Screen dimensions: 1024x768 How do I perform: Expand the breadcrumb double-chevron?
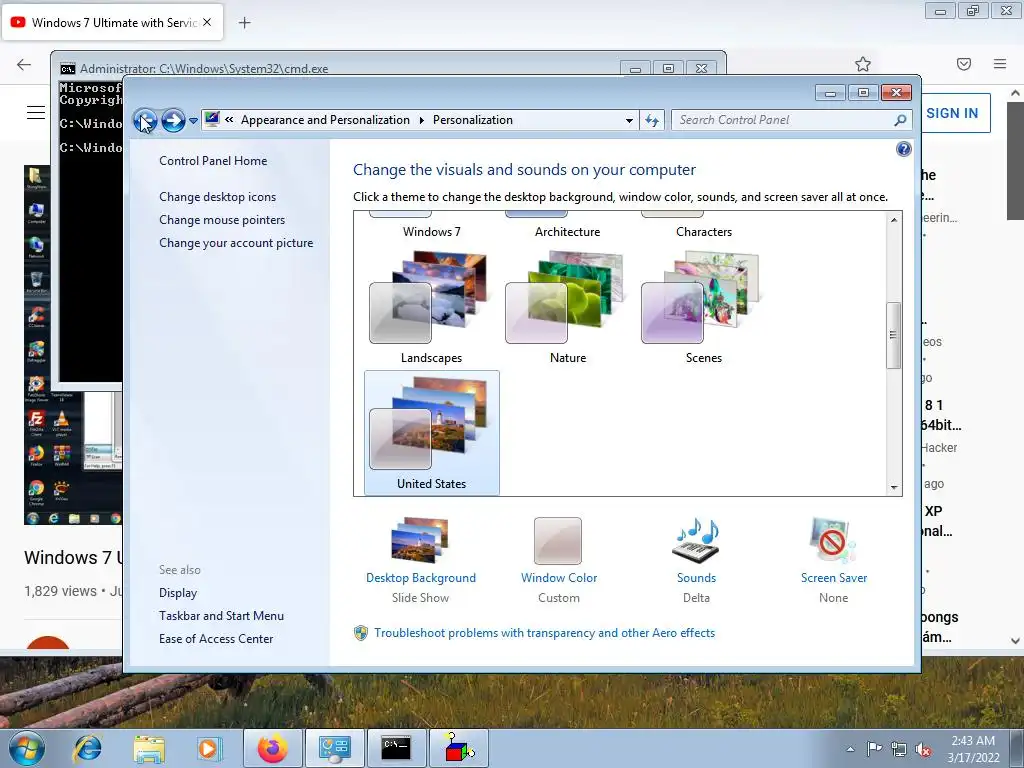coord(229,120)
